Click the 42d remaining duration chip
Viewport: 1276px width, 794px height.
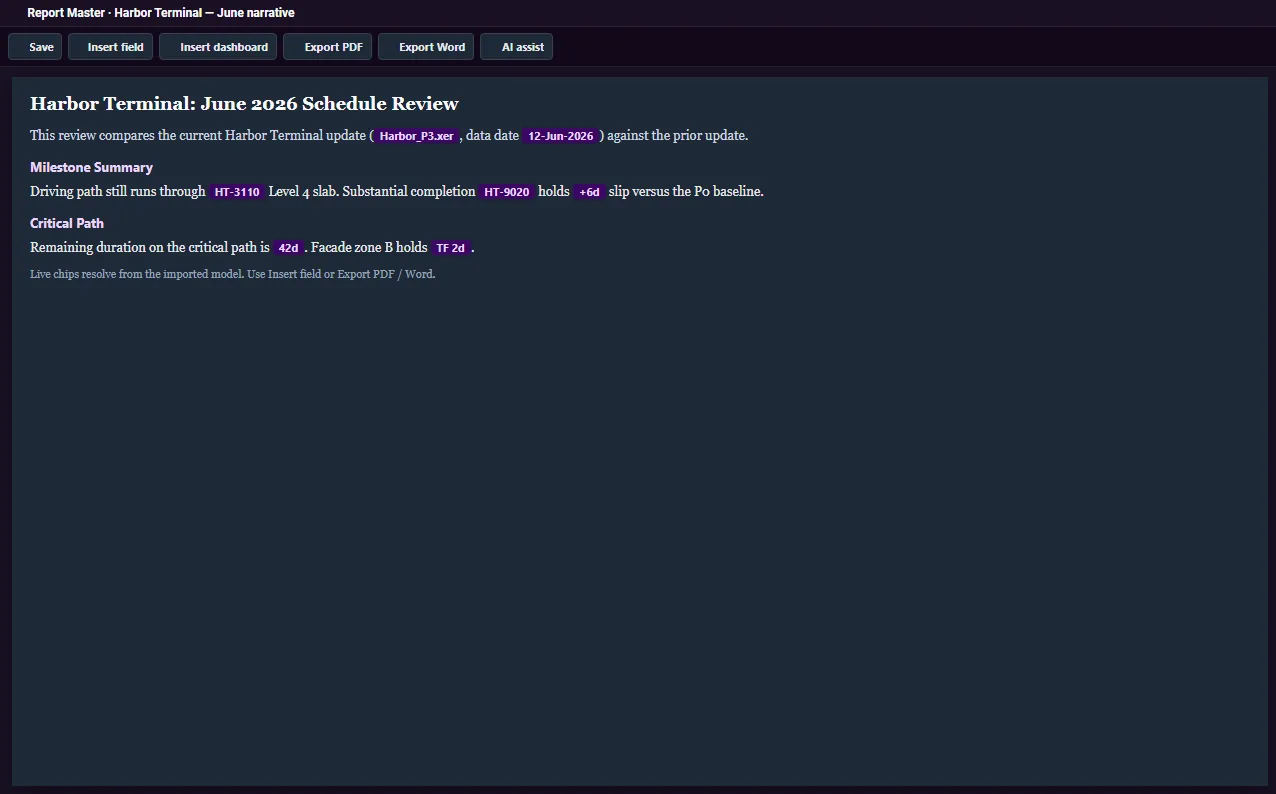pyautogui.click(x=288, y=248)
